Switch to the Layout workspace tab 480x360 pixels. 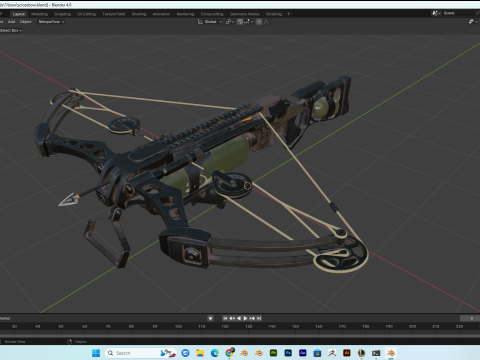pos(19,14)
